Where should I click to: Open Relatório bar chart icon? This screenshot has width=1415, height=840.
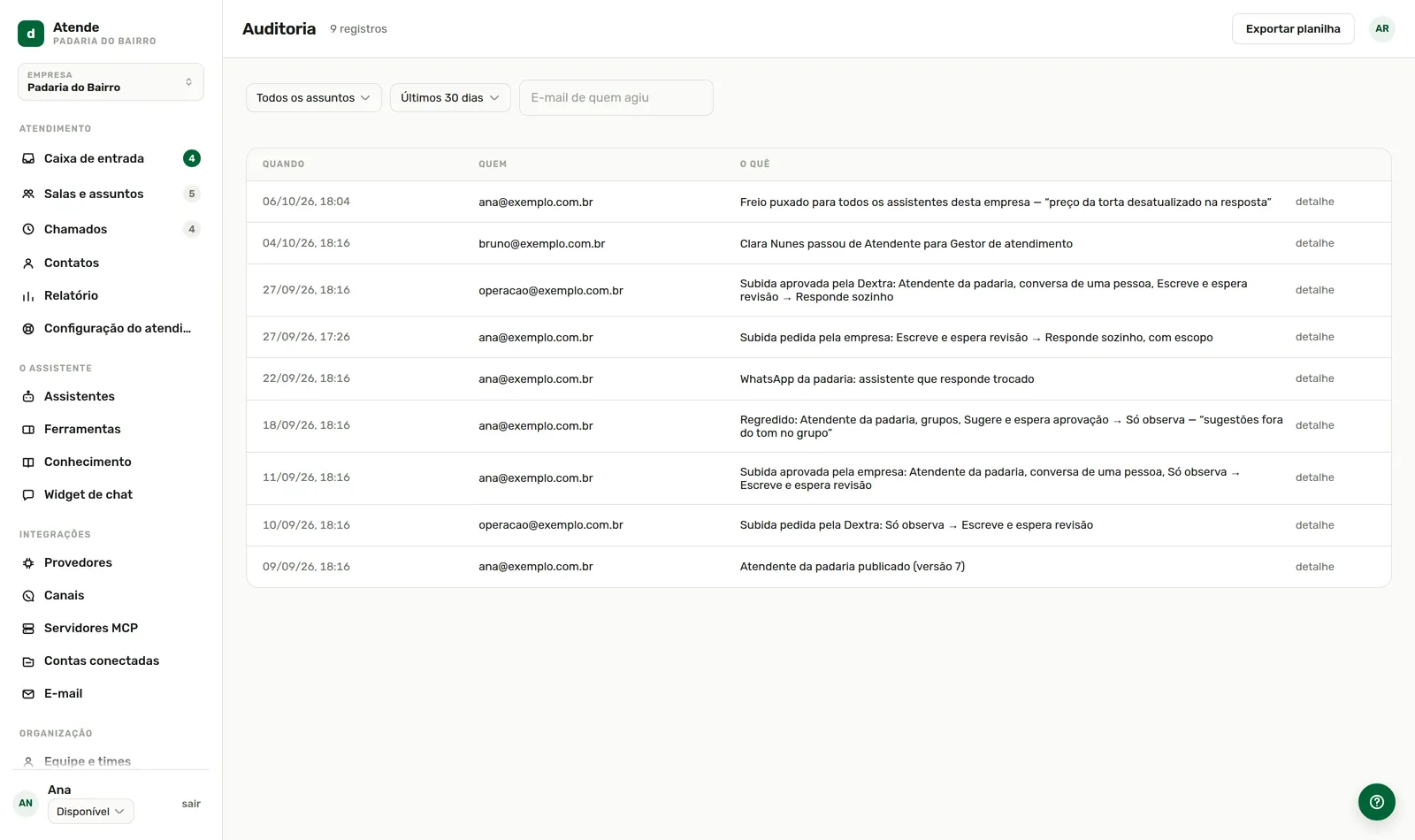(28, 295)
